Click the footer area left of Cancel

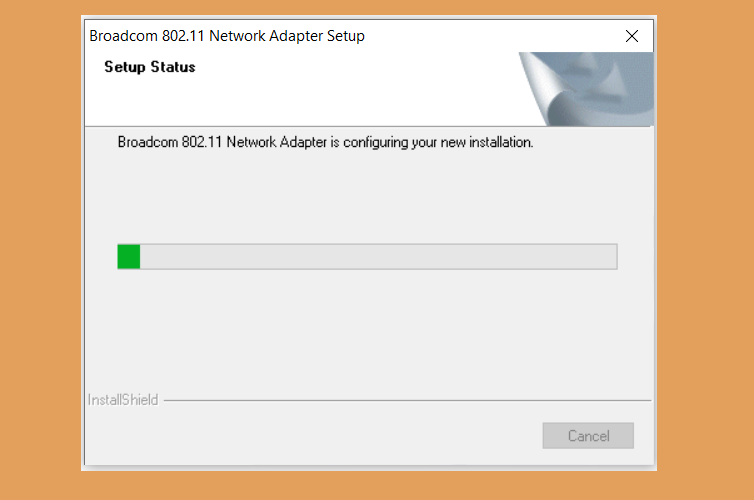click(313, 436)
